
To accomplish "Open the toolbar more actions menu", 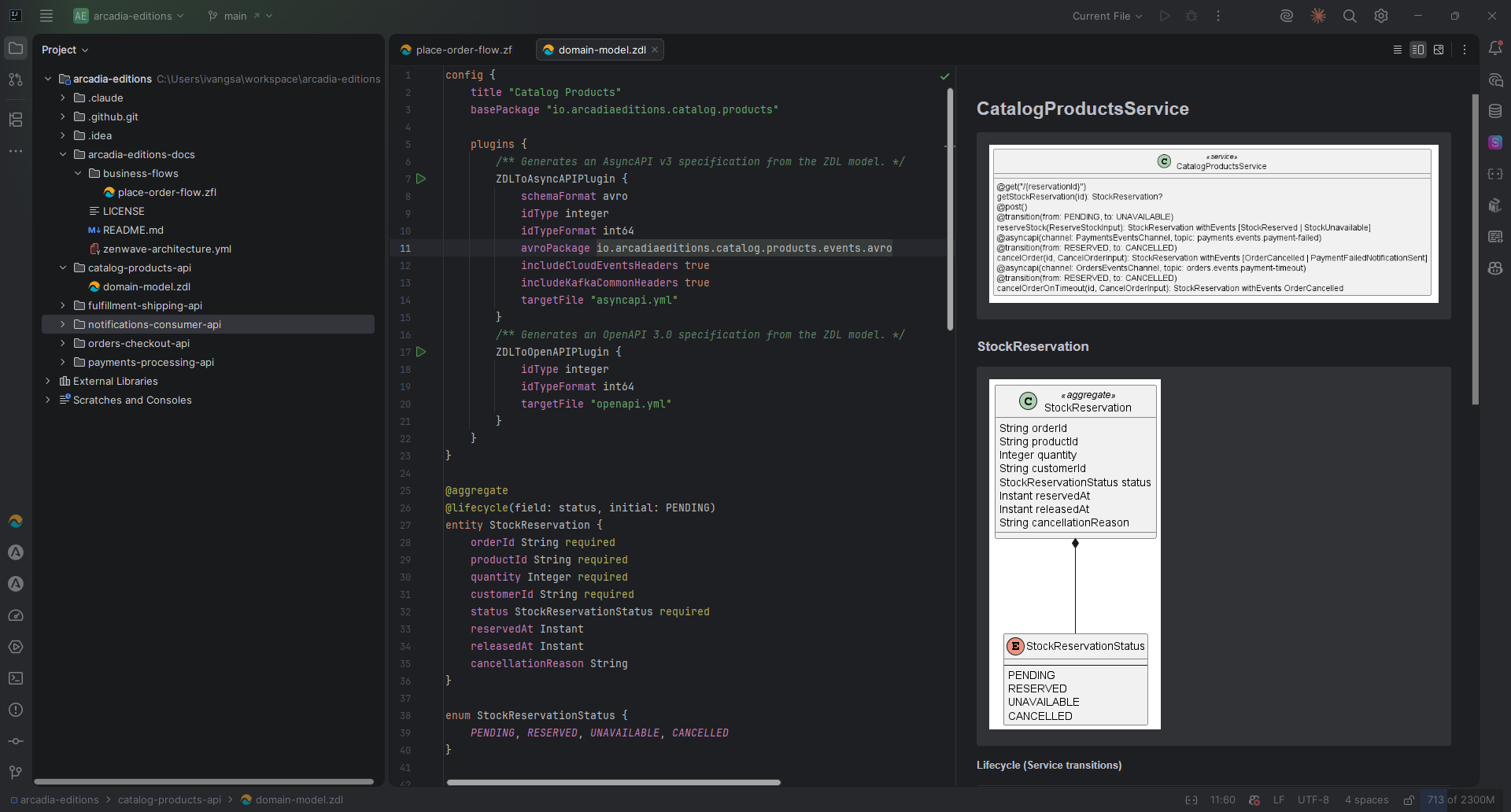I will coord(1218,16).
